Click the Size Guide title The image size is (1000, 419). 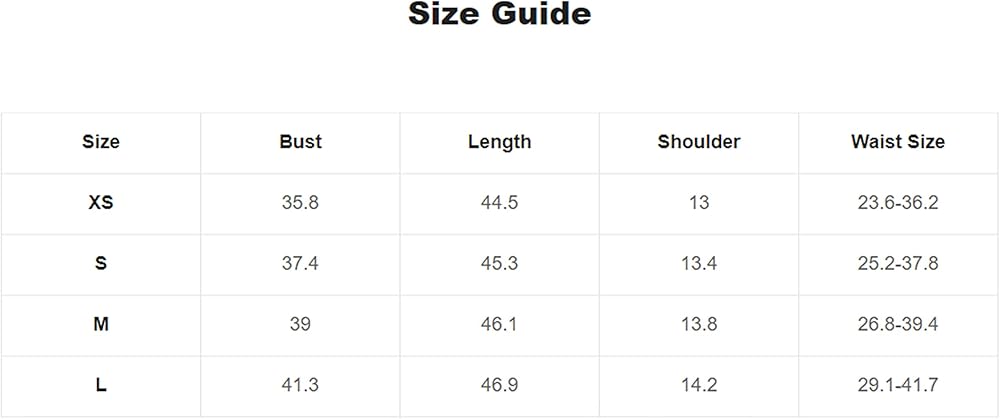(x=499, y=15)
